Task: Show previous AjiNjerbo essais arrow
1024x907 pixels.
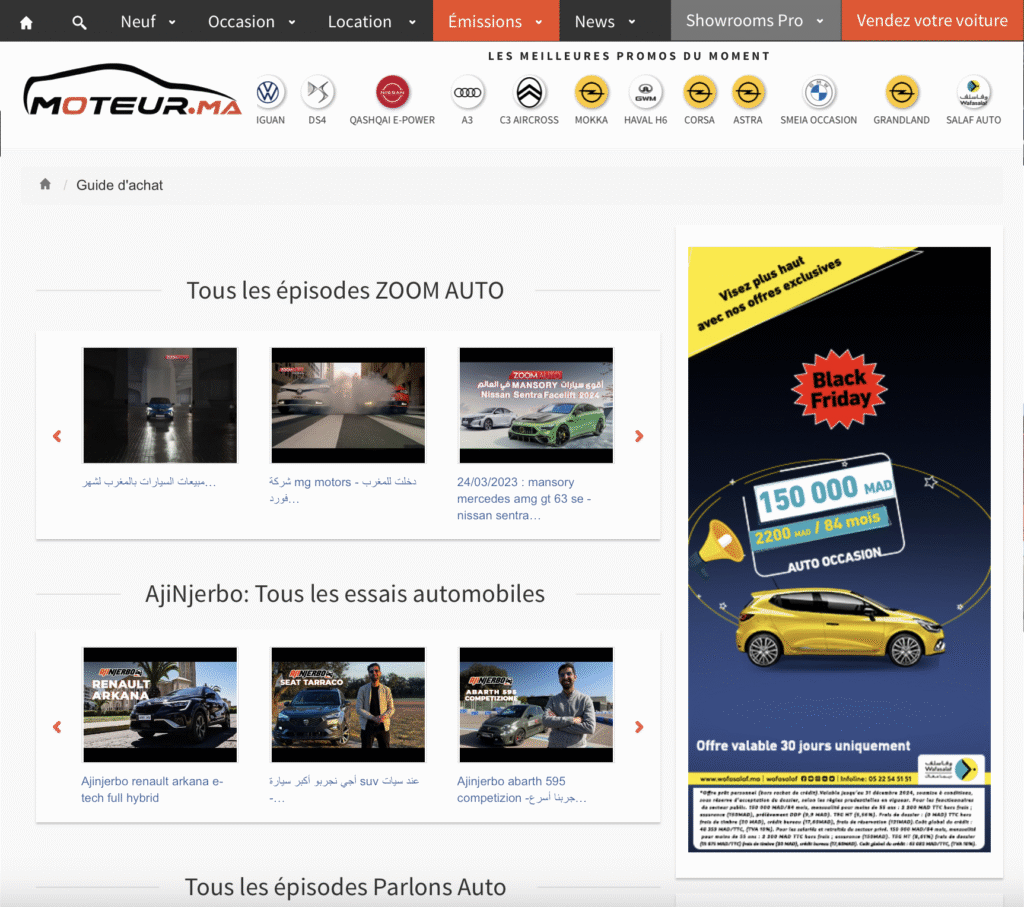Action: tap(57, 727)
